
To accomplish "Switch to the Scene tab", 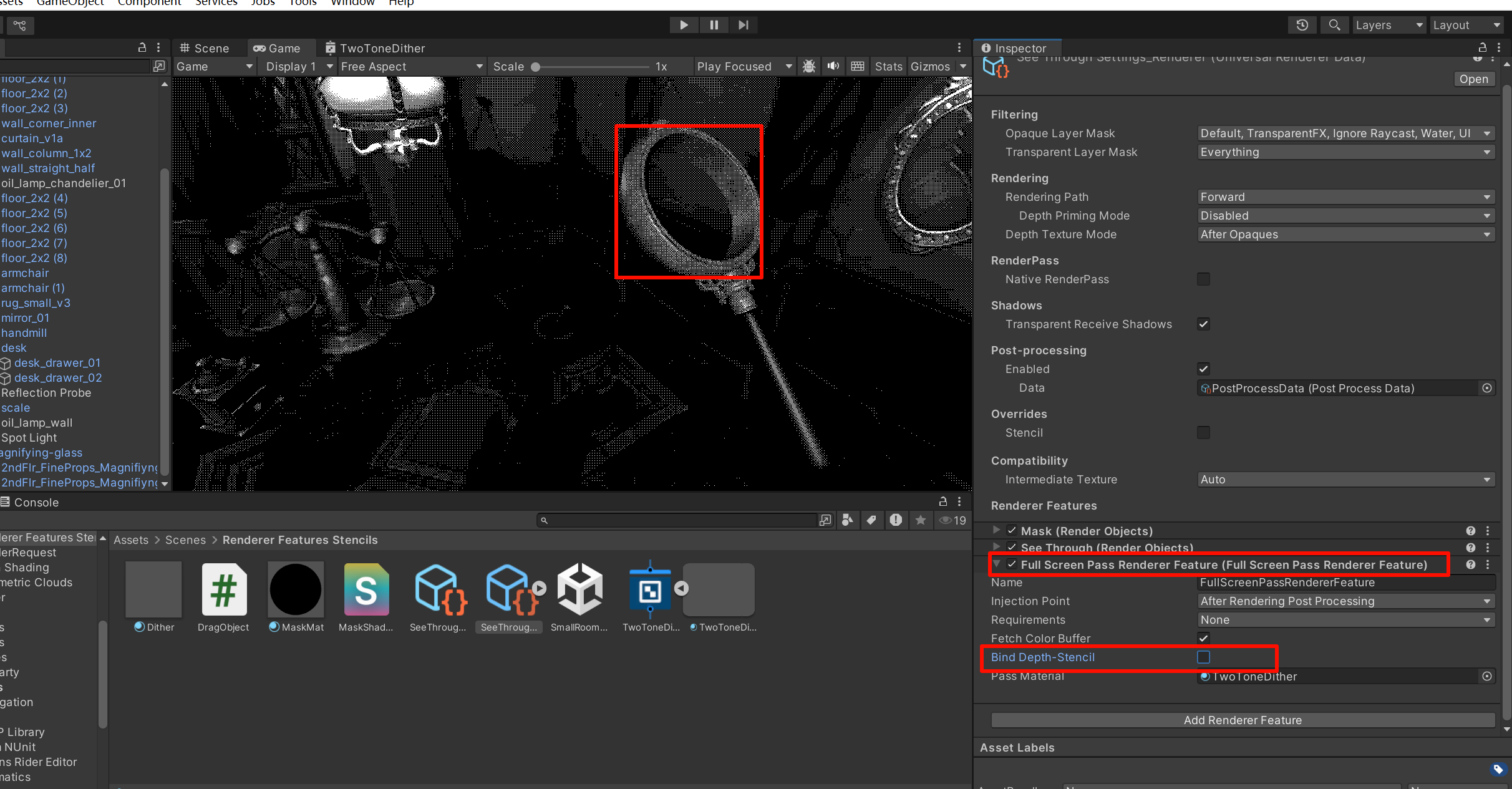I will click(205, 48).
